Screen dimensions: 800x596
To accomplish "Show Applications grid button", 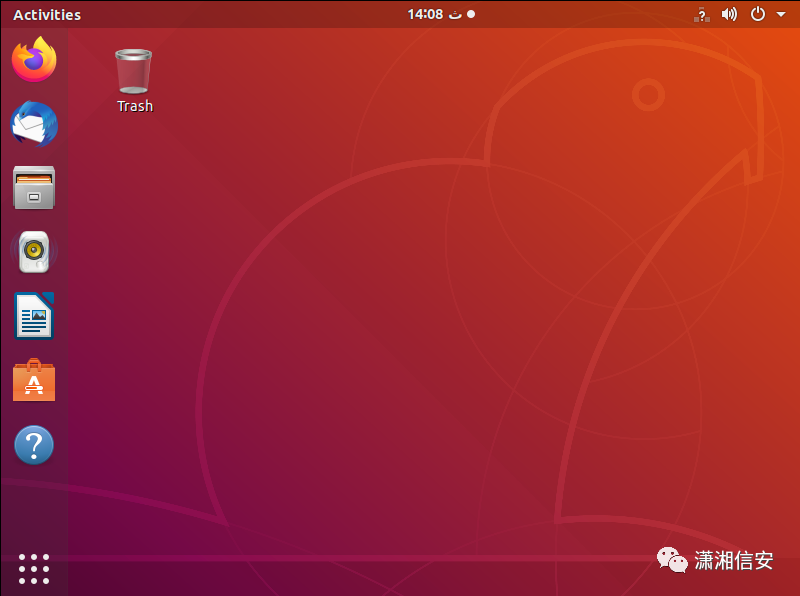I will pyautogui.click(x=34, y=568).
